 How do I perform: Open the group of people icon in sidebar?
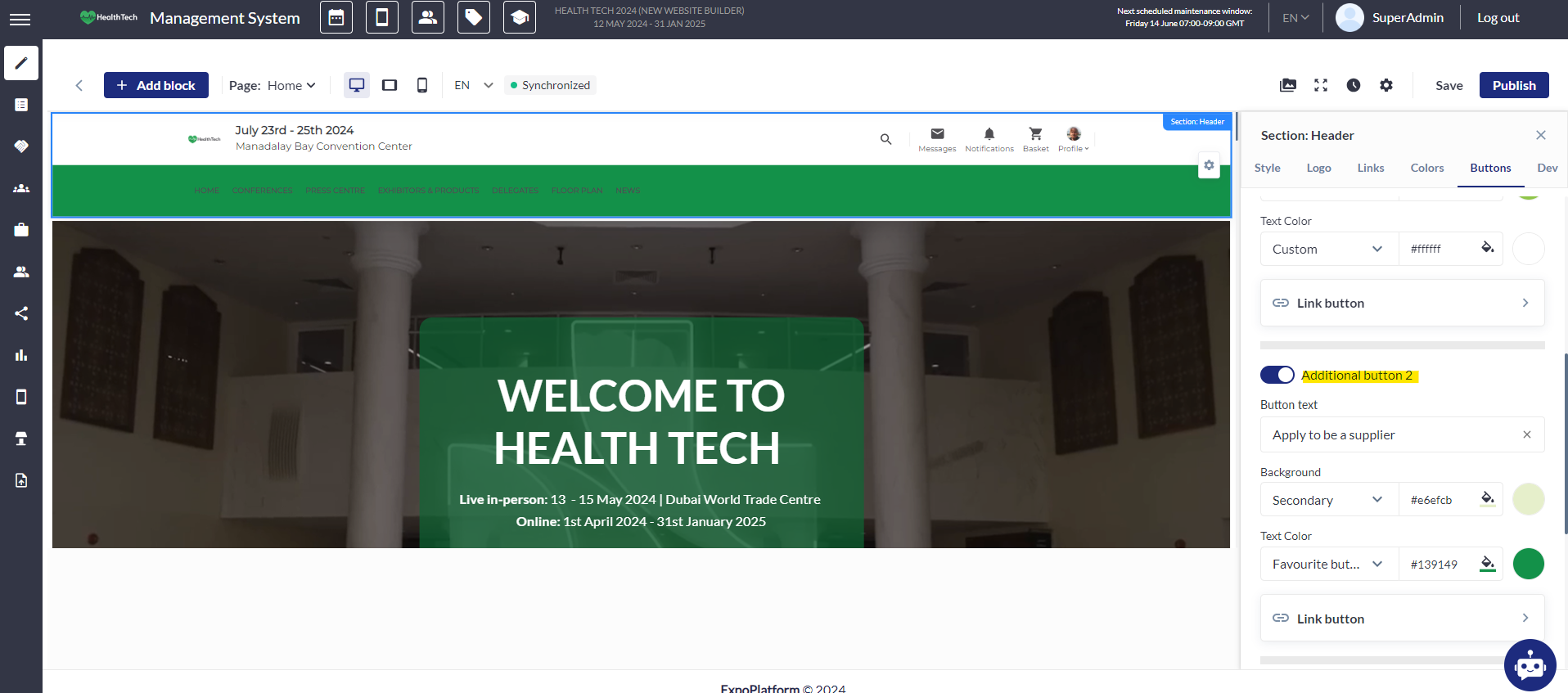click(21, 188)
